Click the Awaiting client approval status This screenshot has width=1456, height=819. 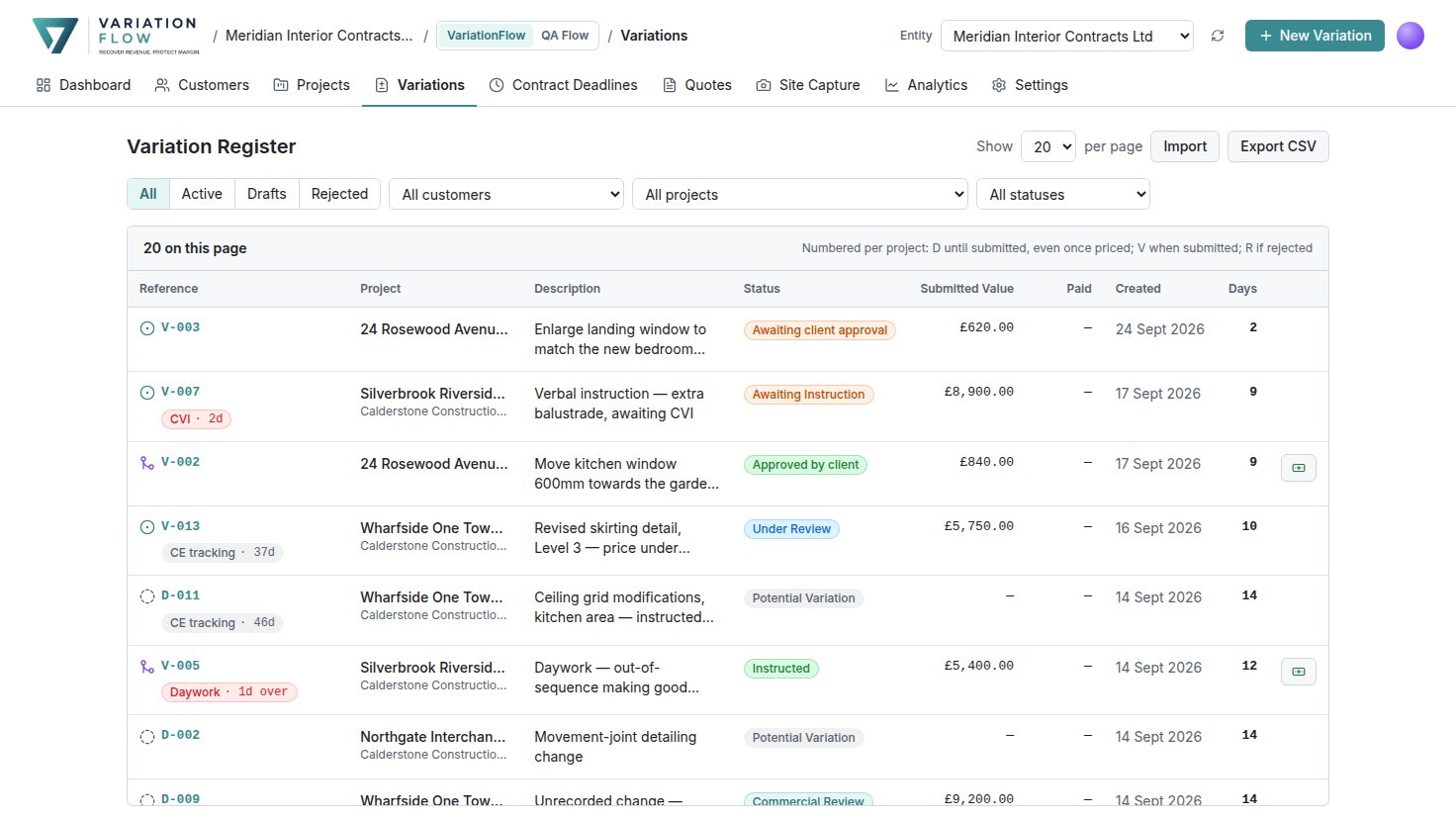(x=820, y=330)
